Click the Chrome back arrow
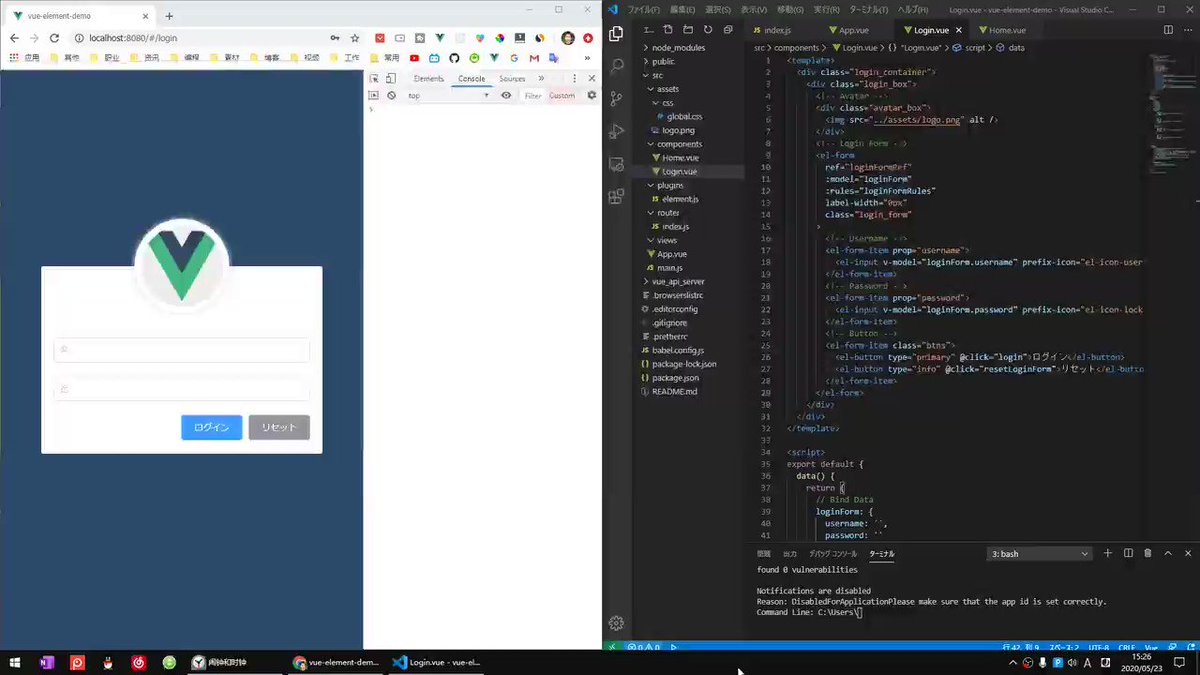The height and width of the screenshot is (675, 1200). pos(14,37)
